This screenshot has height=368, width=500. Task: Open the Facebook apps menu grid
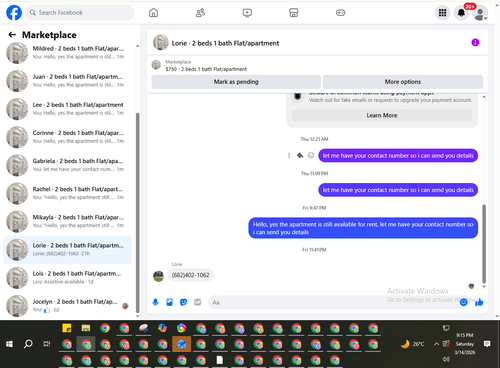pyautogui.click(x=442, y=13)
